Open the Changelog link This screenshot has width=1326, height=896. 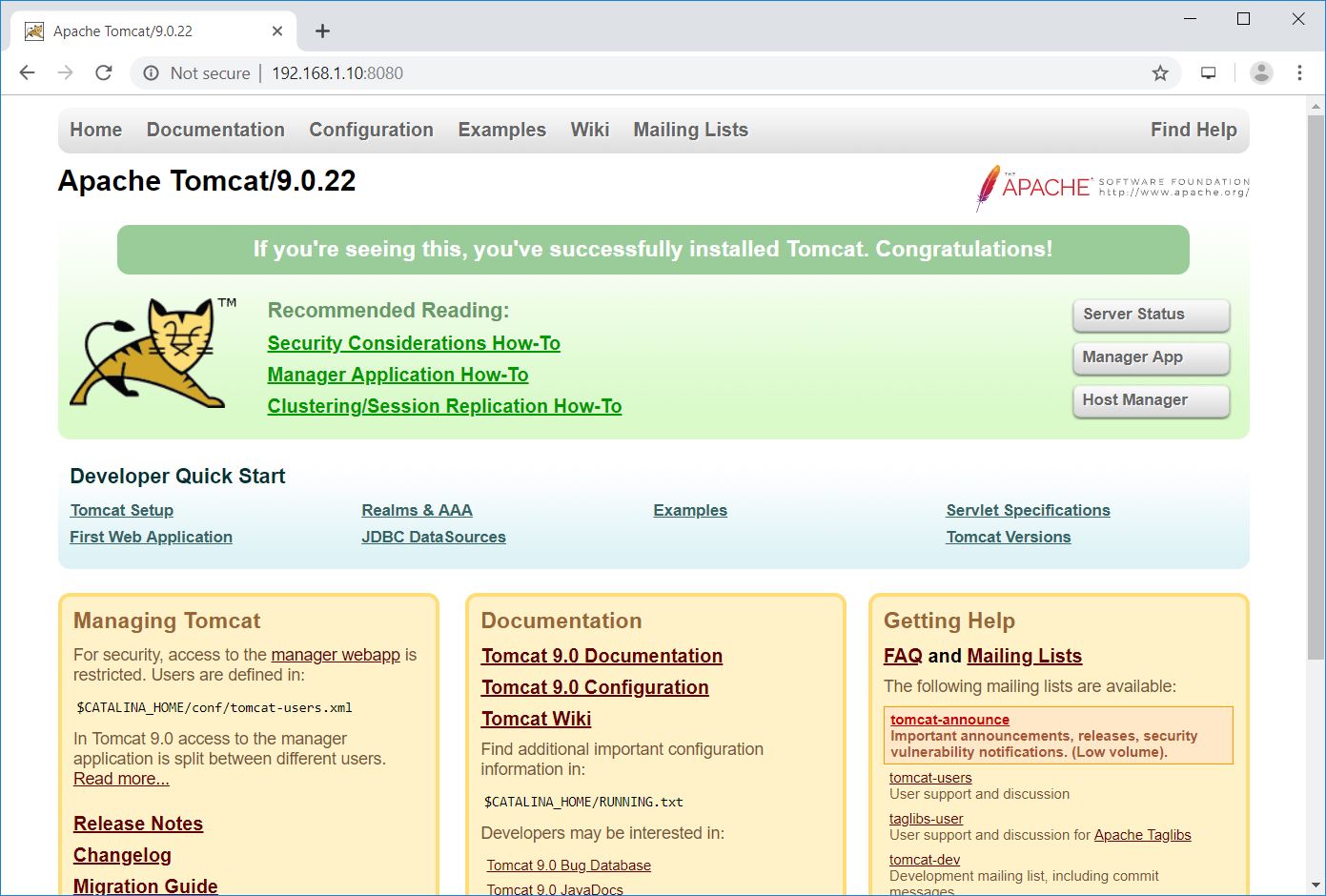(122, 855)
